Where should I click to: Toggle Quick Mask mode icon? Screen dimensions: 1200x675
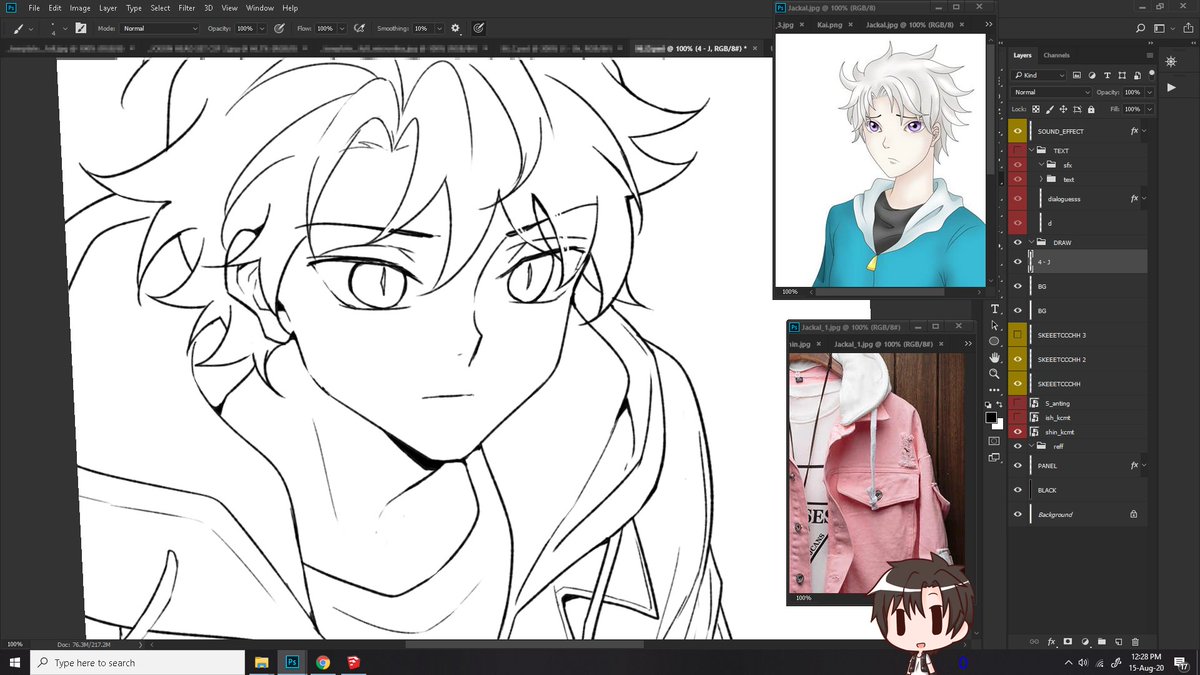coord(994,440)
